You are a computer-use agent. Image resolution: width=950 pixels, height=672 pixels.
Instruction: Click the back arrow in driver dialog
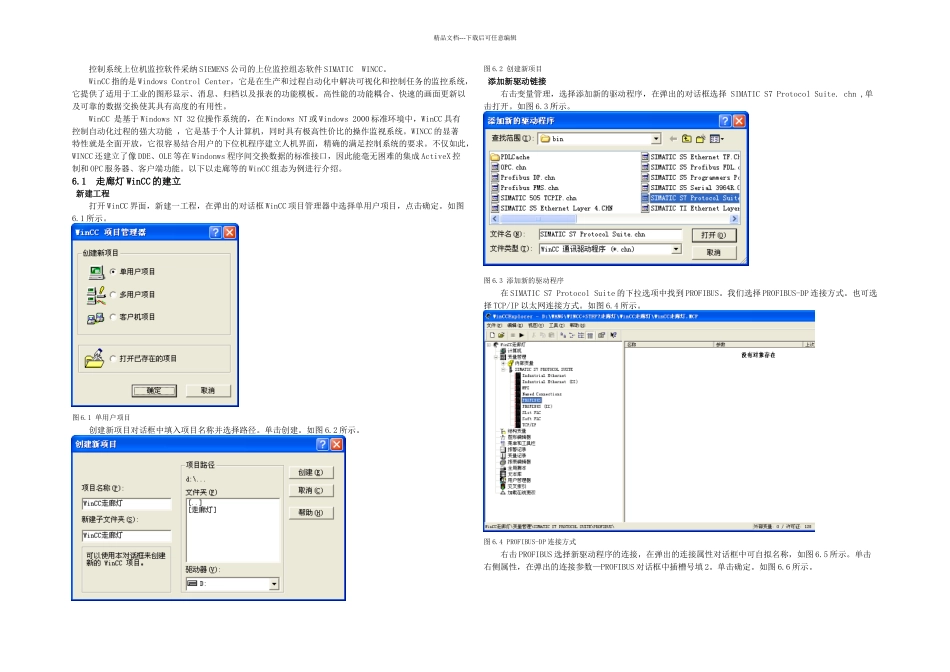point(673,139)
